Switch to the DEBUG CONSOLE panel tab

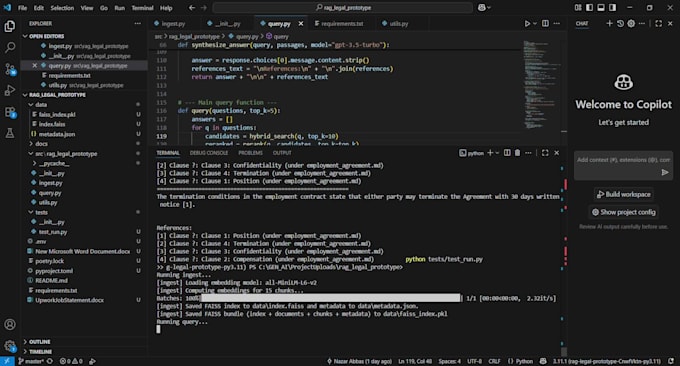click(x=209, y=153)
